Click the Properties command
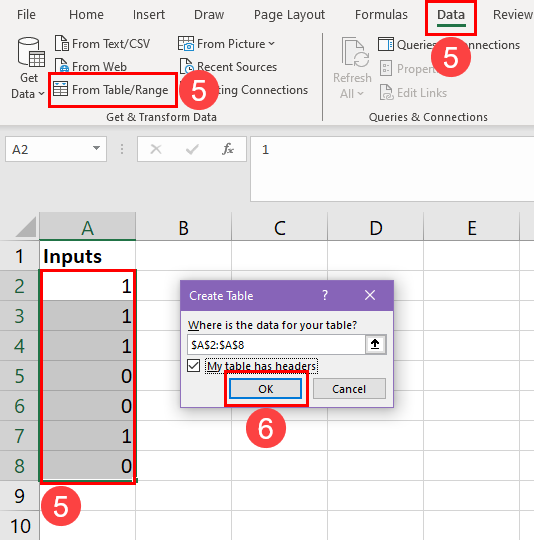 click(410, 69)
